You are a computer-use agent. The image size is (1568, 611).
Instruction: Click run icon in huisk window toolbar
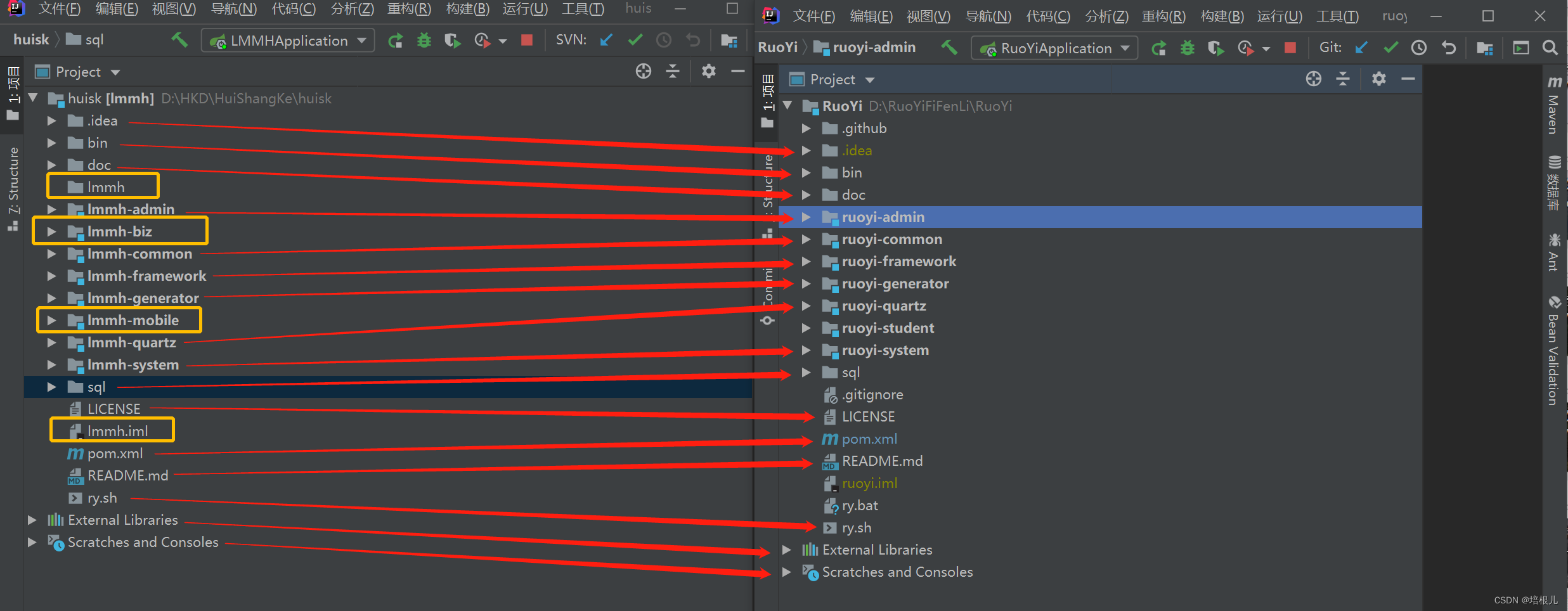[x=396, y=41]
